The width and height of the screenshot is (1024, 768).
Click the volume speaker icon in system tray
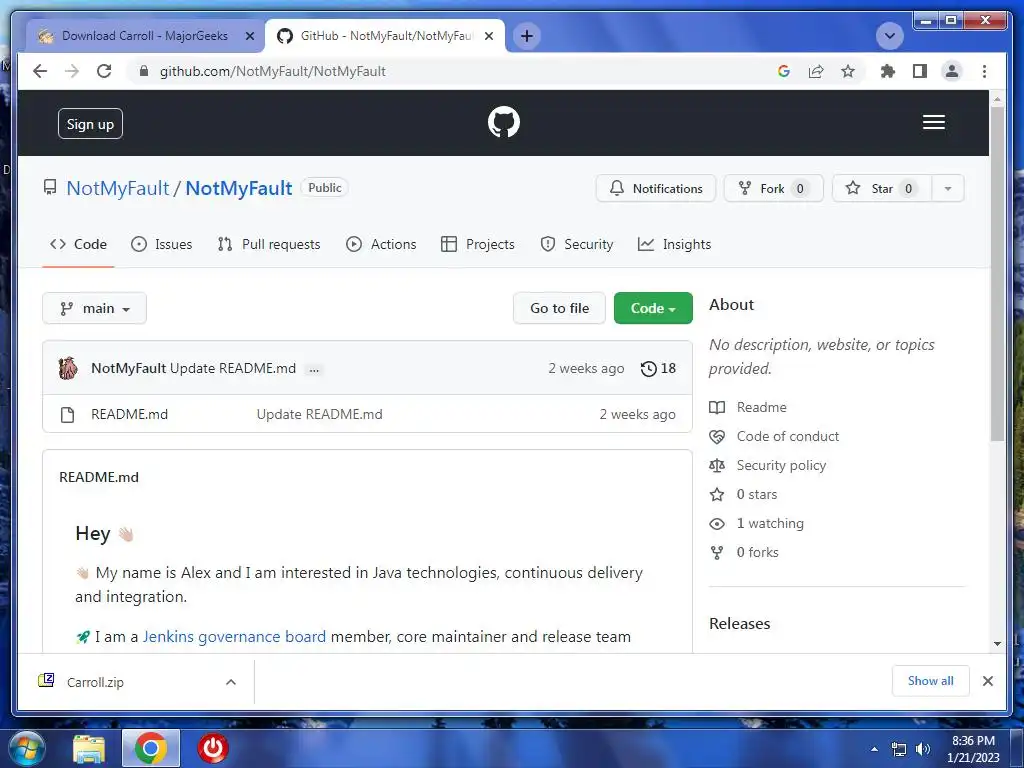(x=923, y=749)
